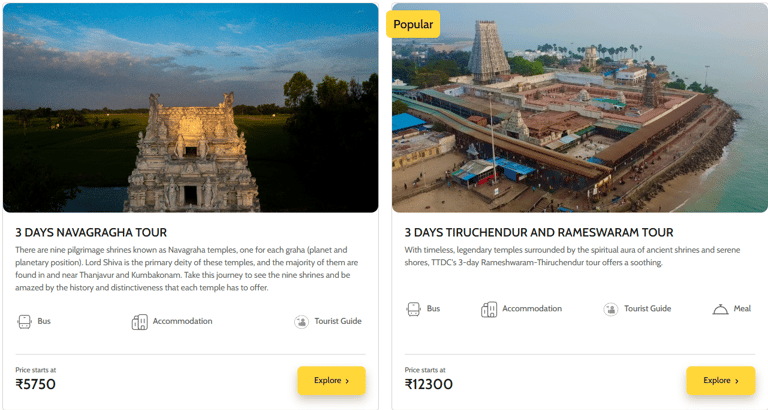
Task: Open the 3 Days Navagragha Tour title
Action: coord(91,232)
